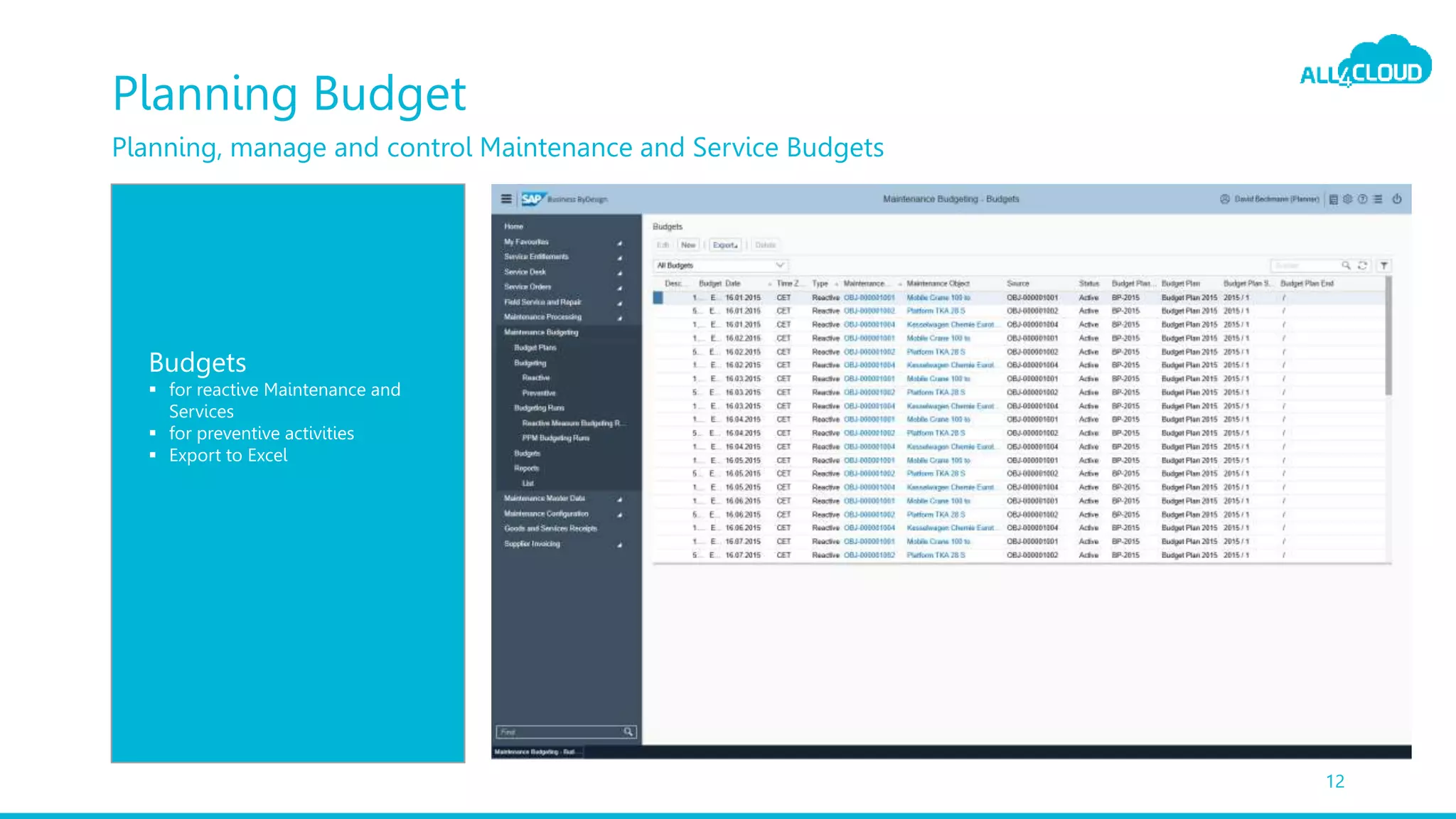Expand the Maintenance Processing sidebar arrow
This screenshot has width=1456, height=819.
pos(619,318)
